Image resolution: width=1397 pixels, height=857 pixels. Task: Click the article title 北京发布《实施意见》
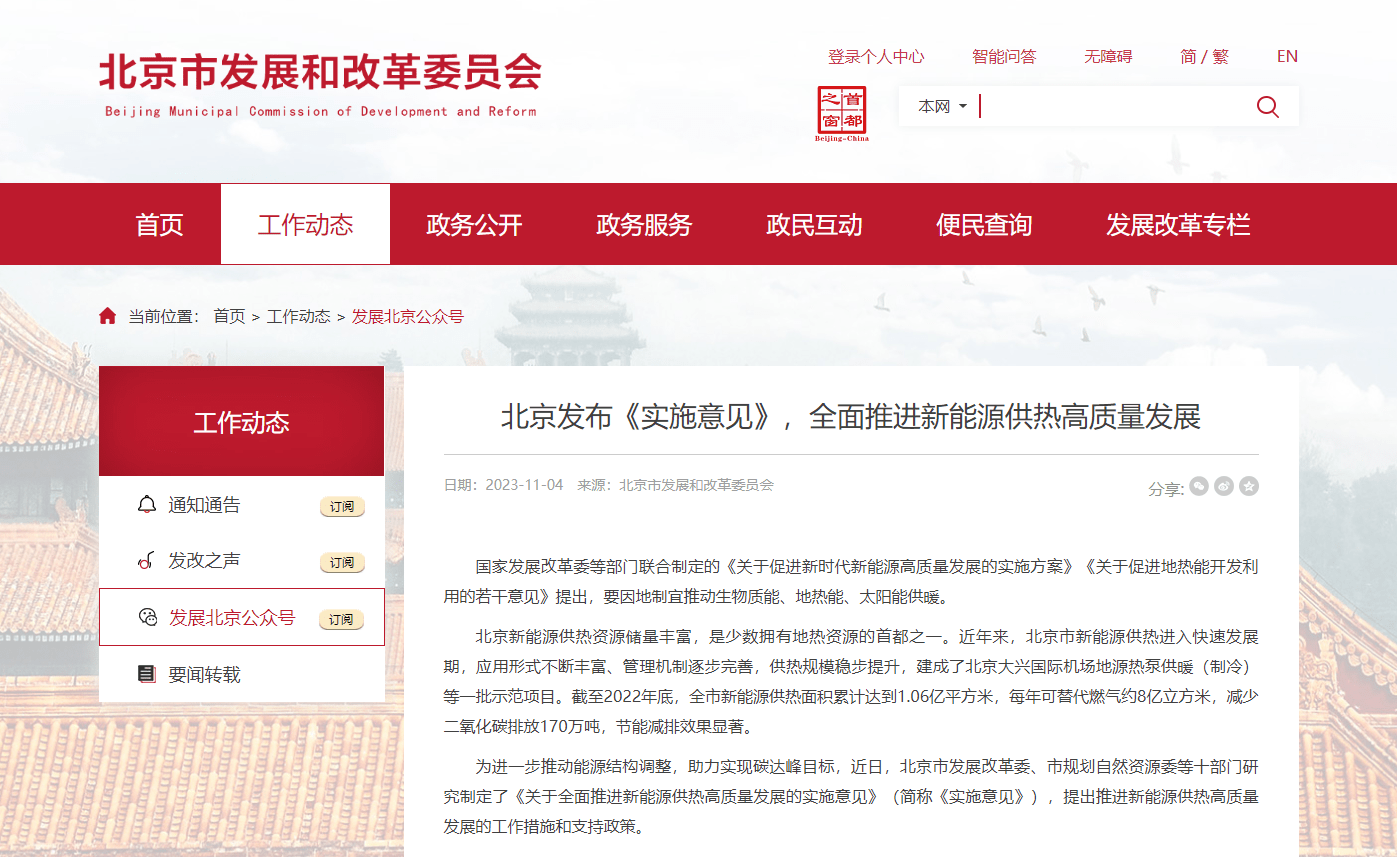[x=850, y=416]
